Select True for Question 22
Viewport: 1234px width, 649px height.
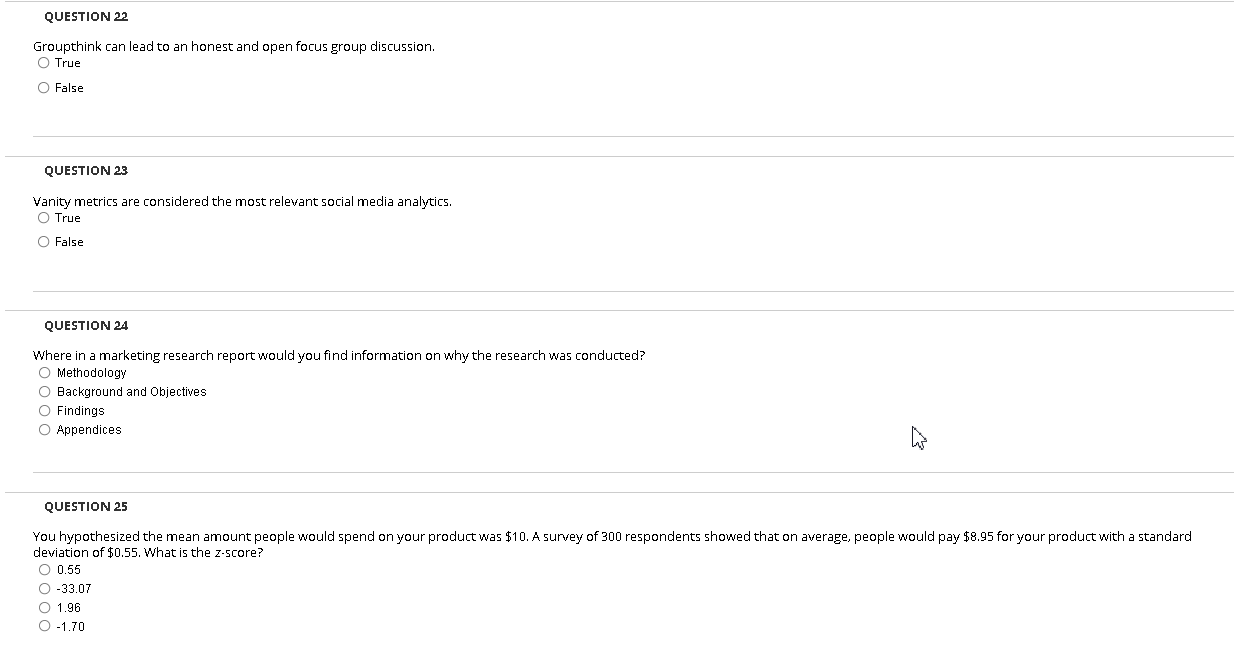pyautogui.click(x=43, y=62)
